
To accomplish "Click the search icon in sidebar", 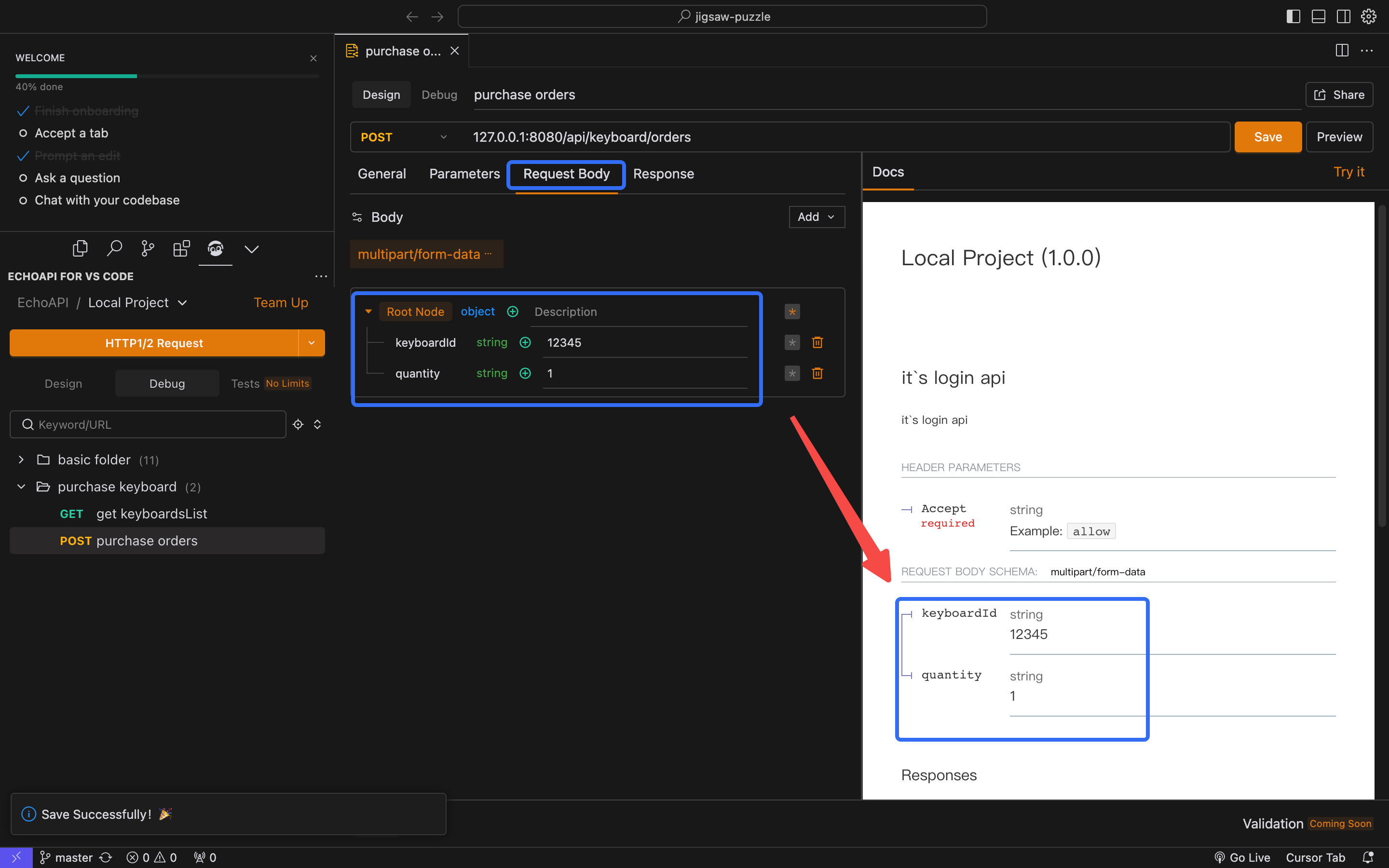I will point(113,248).
